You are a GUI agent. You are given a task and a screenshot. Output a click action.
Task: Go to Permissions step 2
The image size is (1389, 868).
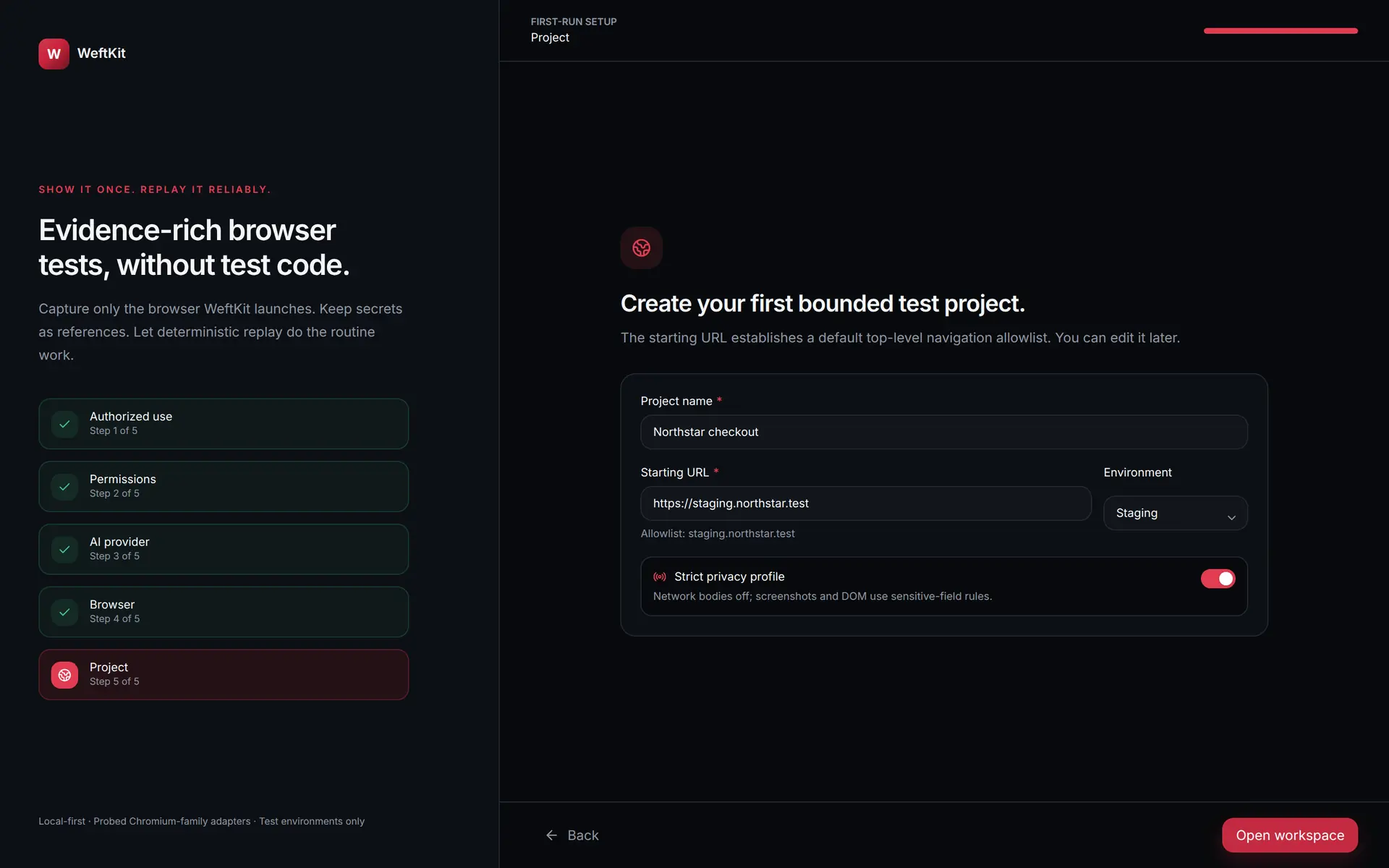[x=224, y=487]
